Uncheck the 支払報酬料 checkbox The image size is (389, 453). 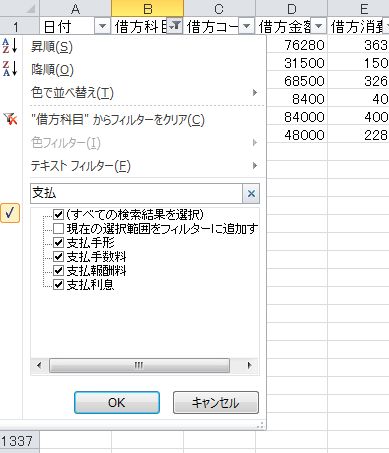58,270
